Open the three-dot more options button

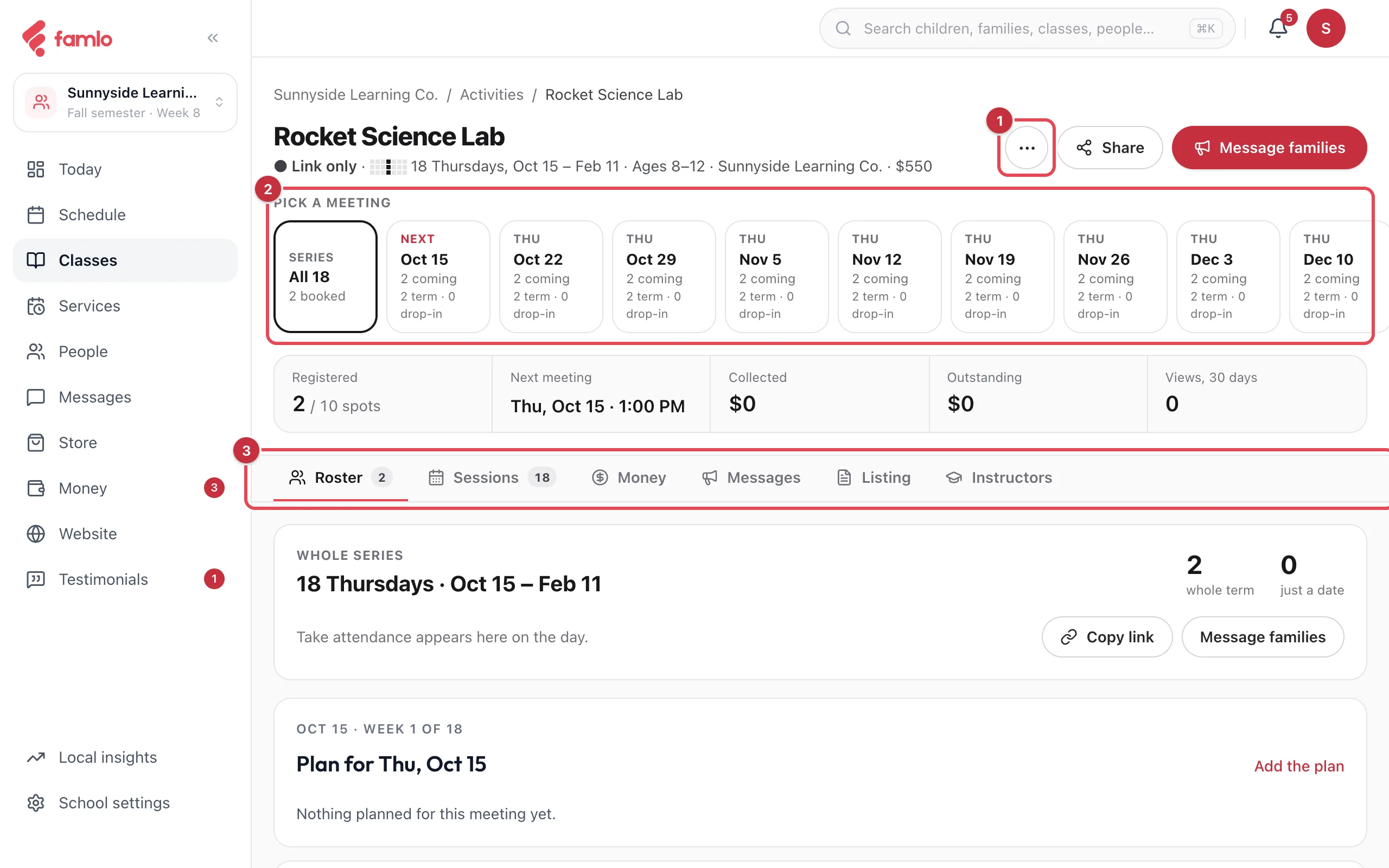(x=1026, y=148)
